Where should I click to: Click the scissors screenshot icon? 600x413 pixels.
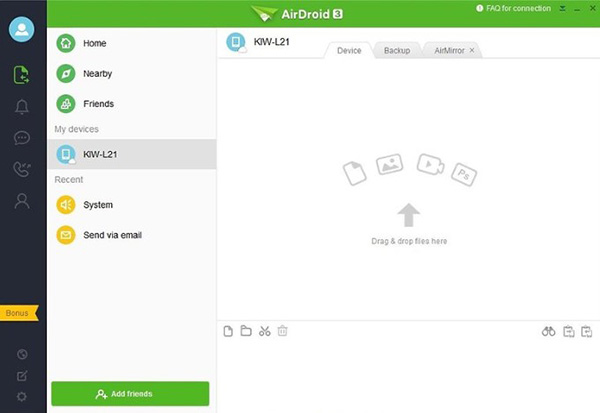click(x=264, y=331)
